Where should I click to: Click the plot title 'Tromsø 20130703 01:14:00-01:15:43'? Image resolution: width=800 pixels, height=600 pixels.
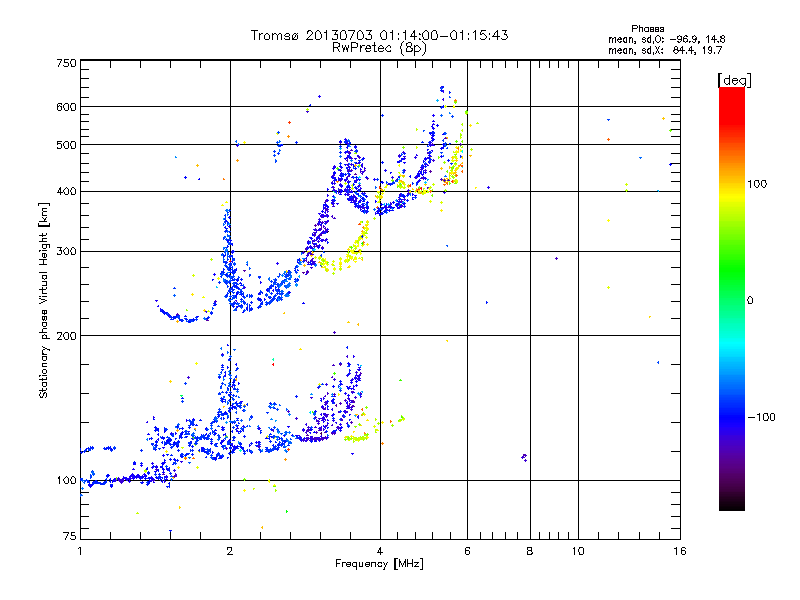379,35
